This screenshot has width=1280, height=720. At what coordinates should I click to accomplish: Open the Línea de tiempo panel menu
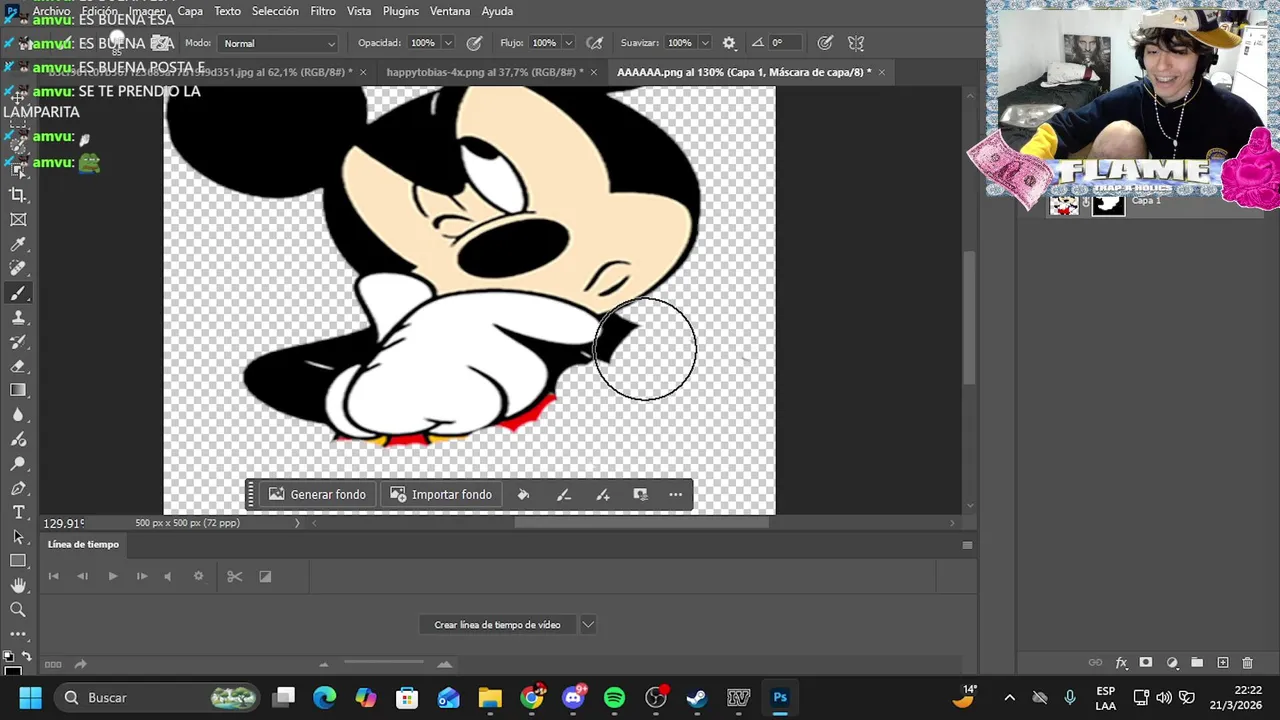pyautogui.click(x=967, y=545)
